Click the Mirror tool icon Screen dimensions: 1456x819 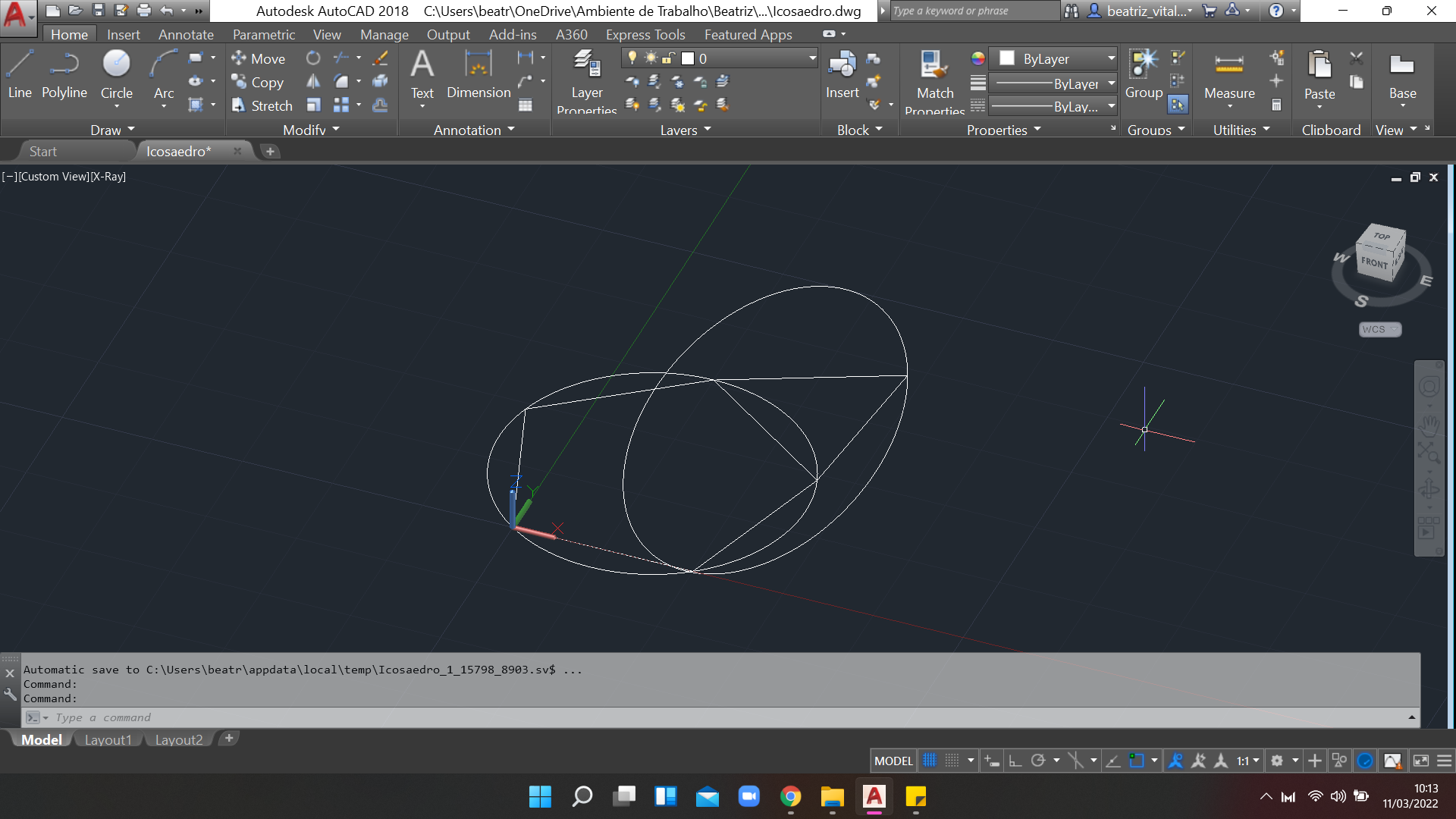coord(313,81)
